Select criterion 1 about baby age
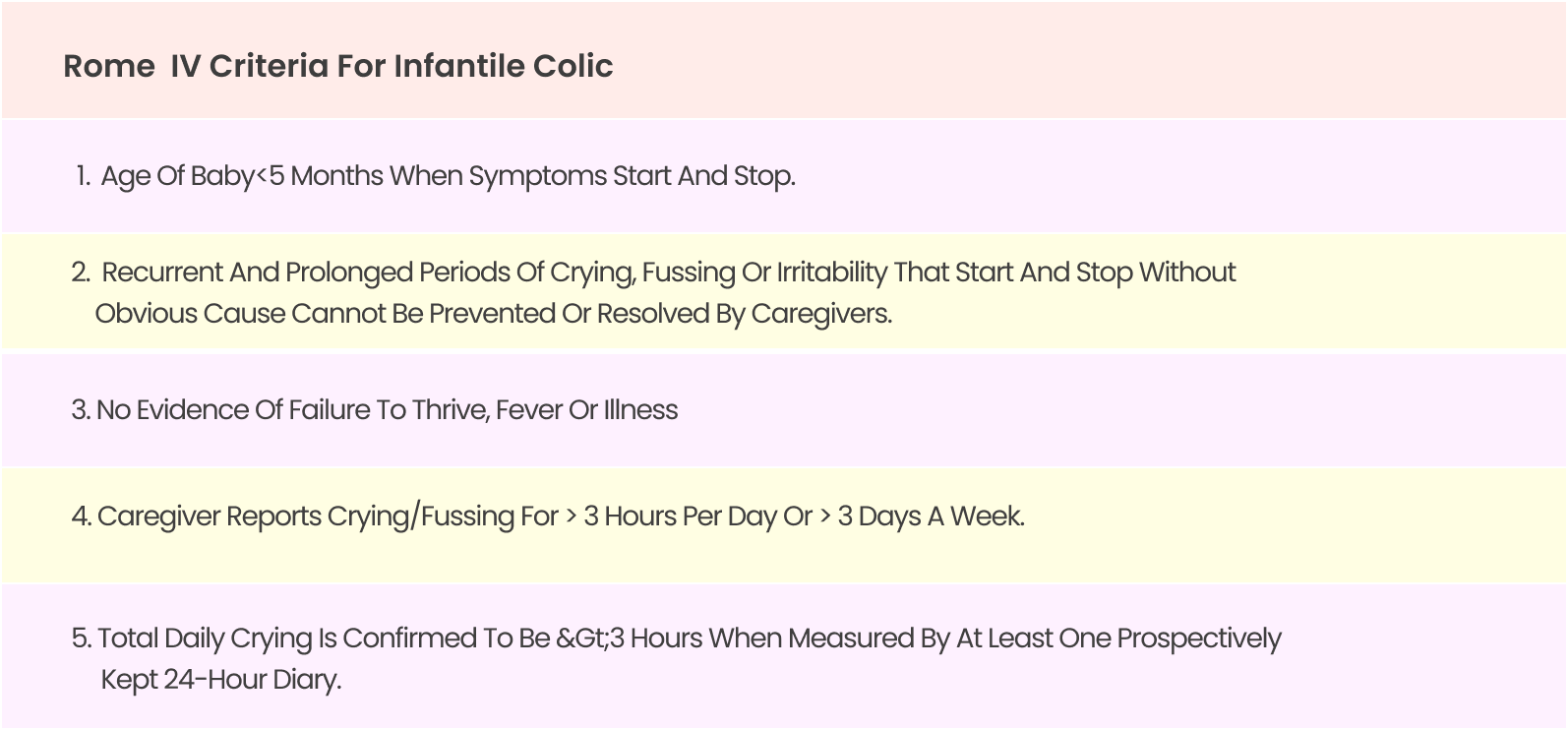Screen dimensions: 1568x730 click(435, 176)
